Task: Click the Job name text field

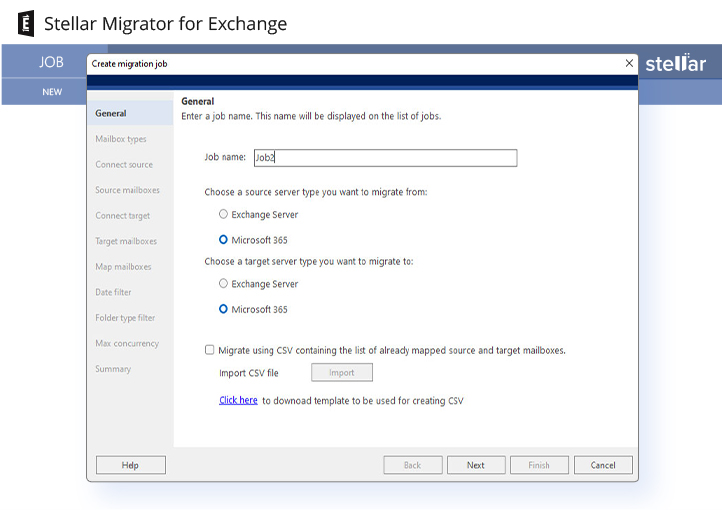Action: 385,158
